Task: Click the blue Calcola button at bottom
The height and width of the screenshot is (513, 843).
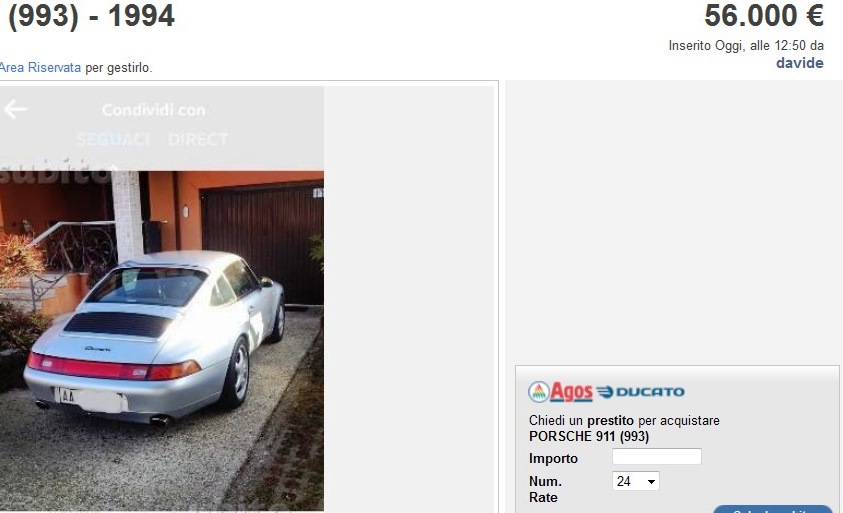Action: [773, 509]
